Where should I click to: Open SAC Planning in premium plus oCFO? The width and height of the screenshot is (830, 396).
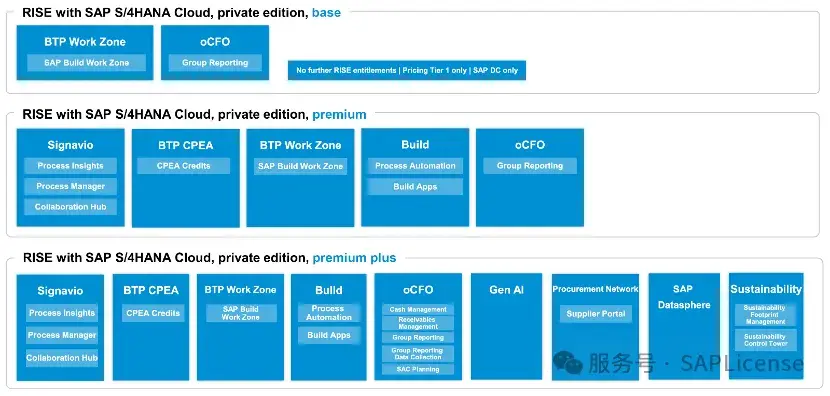coord(418,369)
